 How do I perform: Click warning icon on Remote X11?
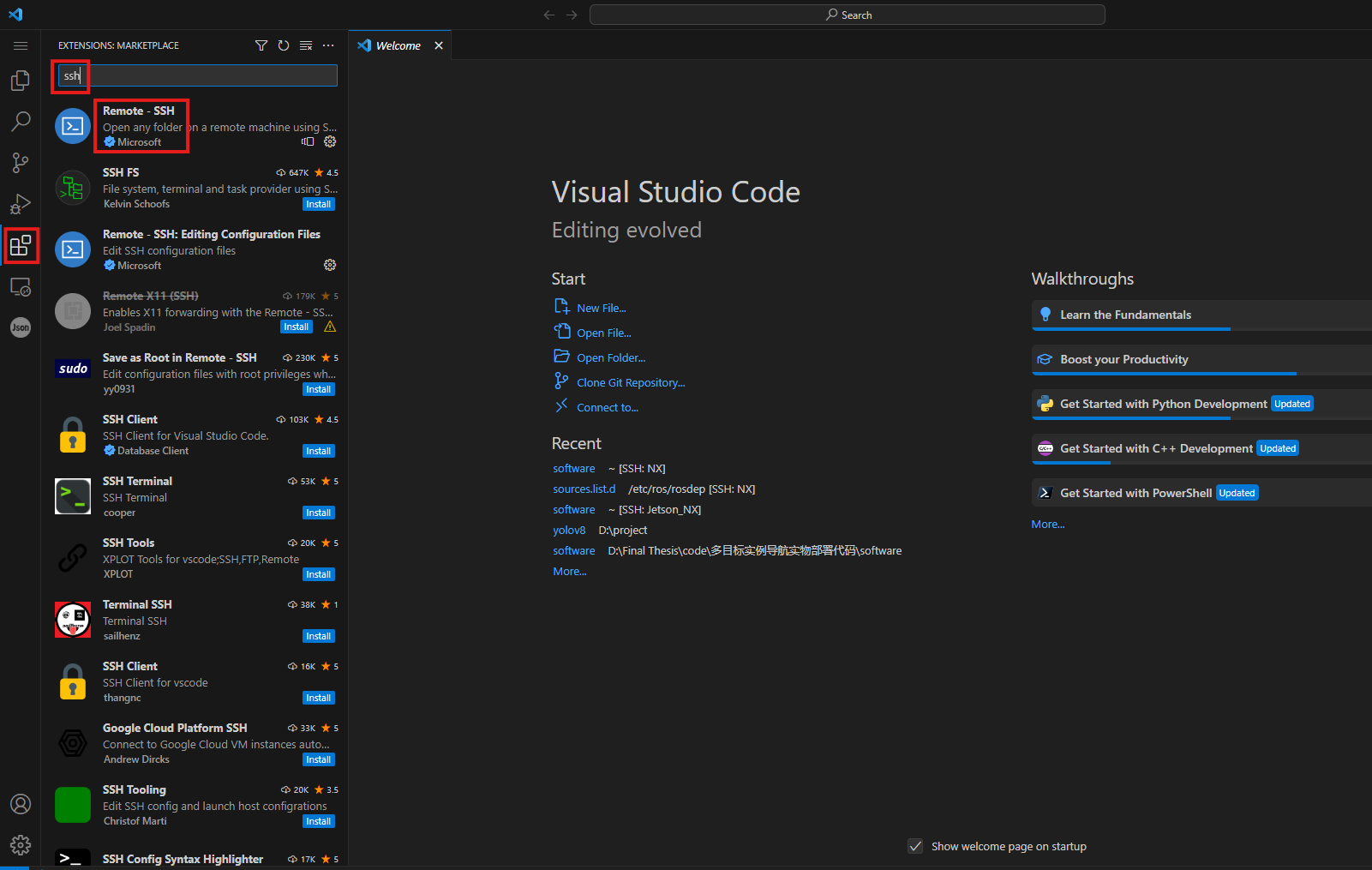pos(330,327)
